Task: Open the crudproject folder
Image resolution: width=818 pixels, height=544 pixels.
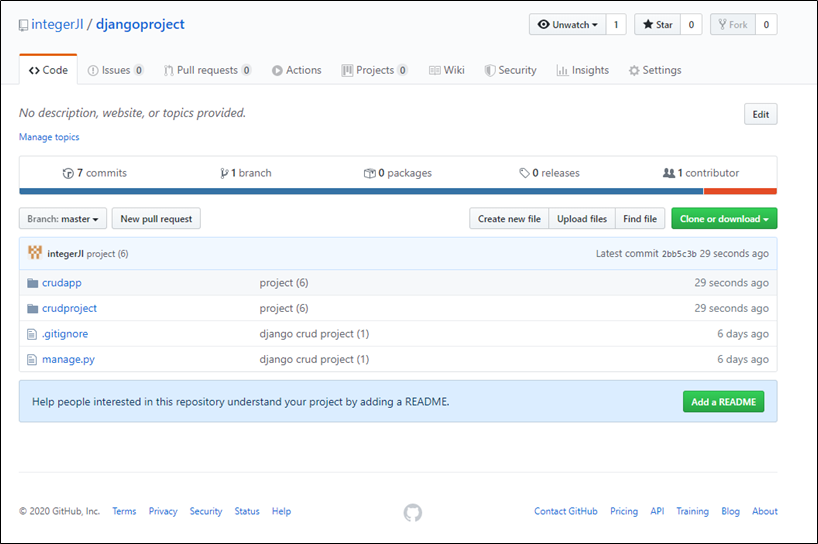Action: point(69,308)
